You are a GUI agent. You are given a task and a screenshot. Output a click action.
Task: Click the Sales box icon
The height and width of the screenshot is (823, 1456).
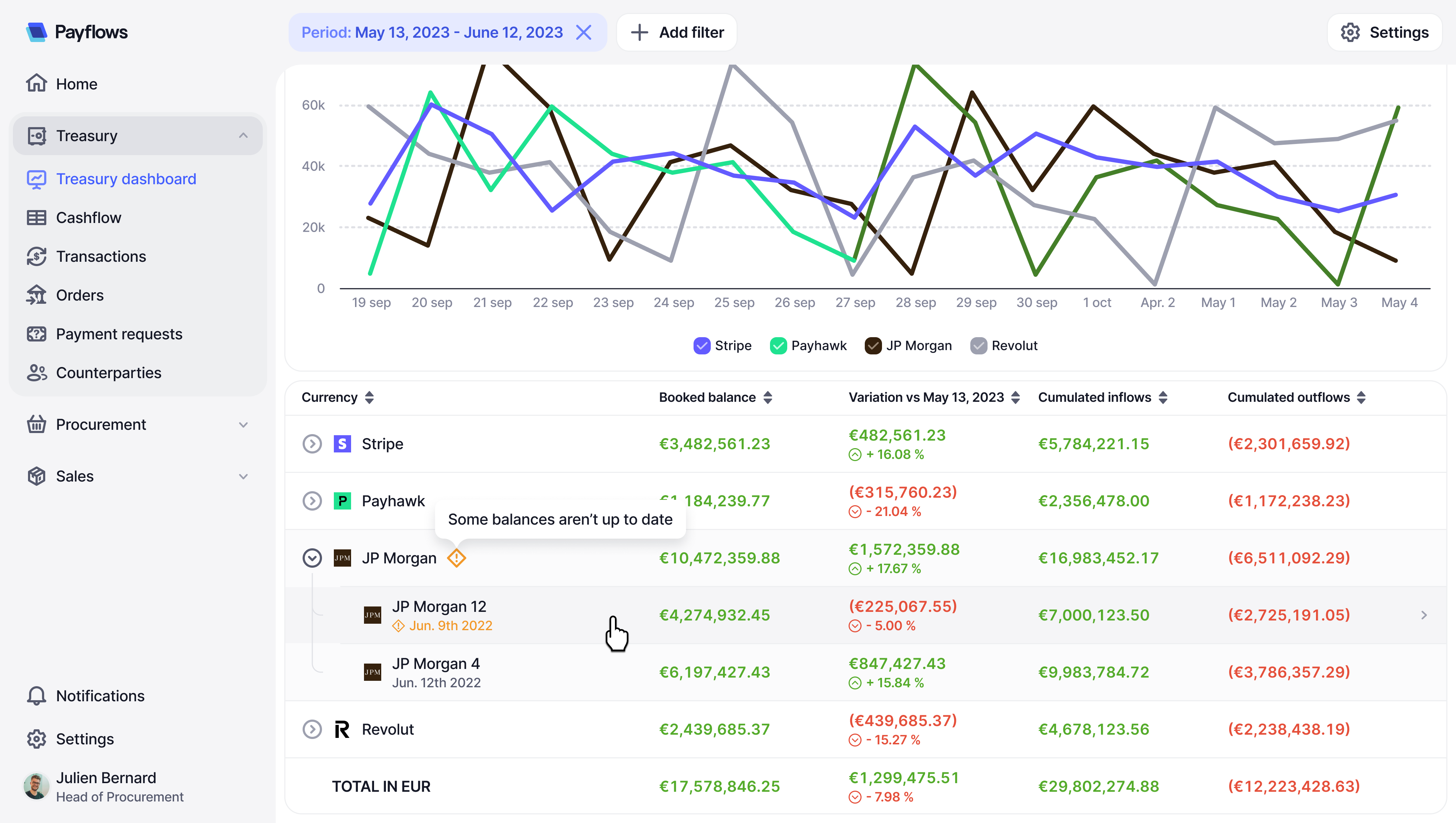click(37, 476)
